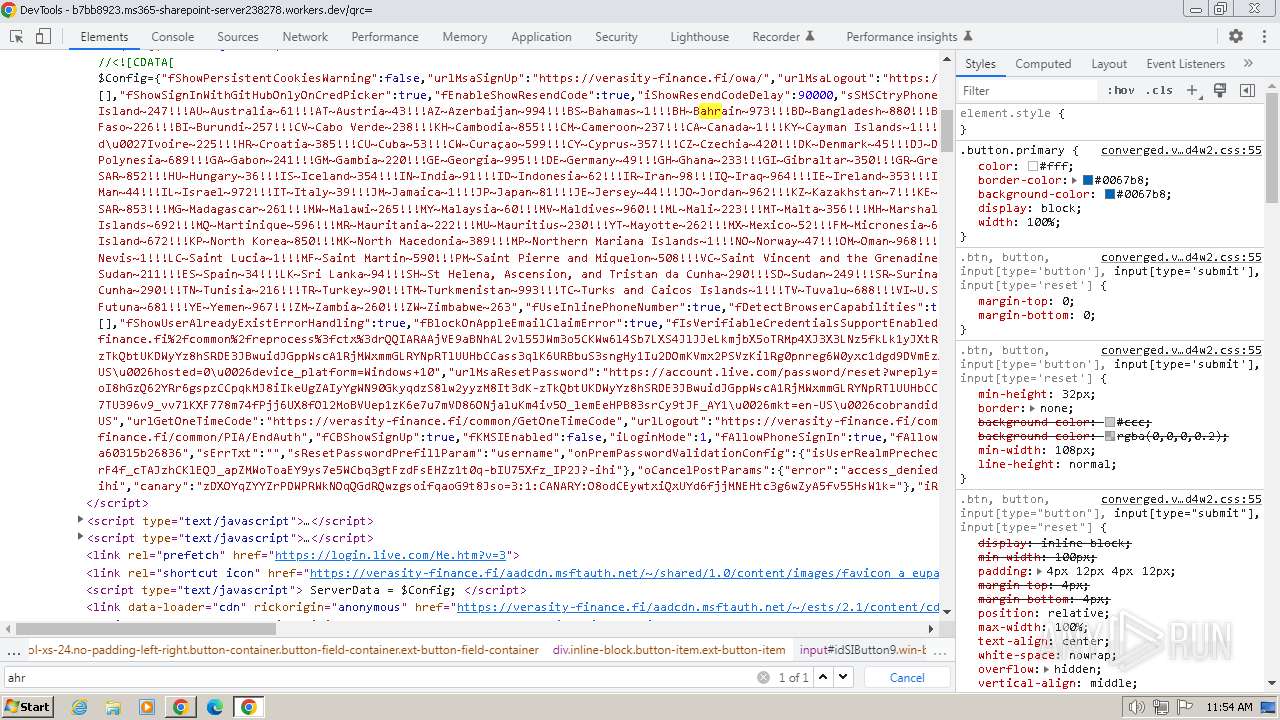Screen dimensions: 1280x720
Task: Click the DOM tree vertical scrollbar thumb
Action: point(947,130)
